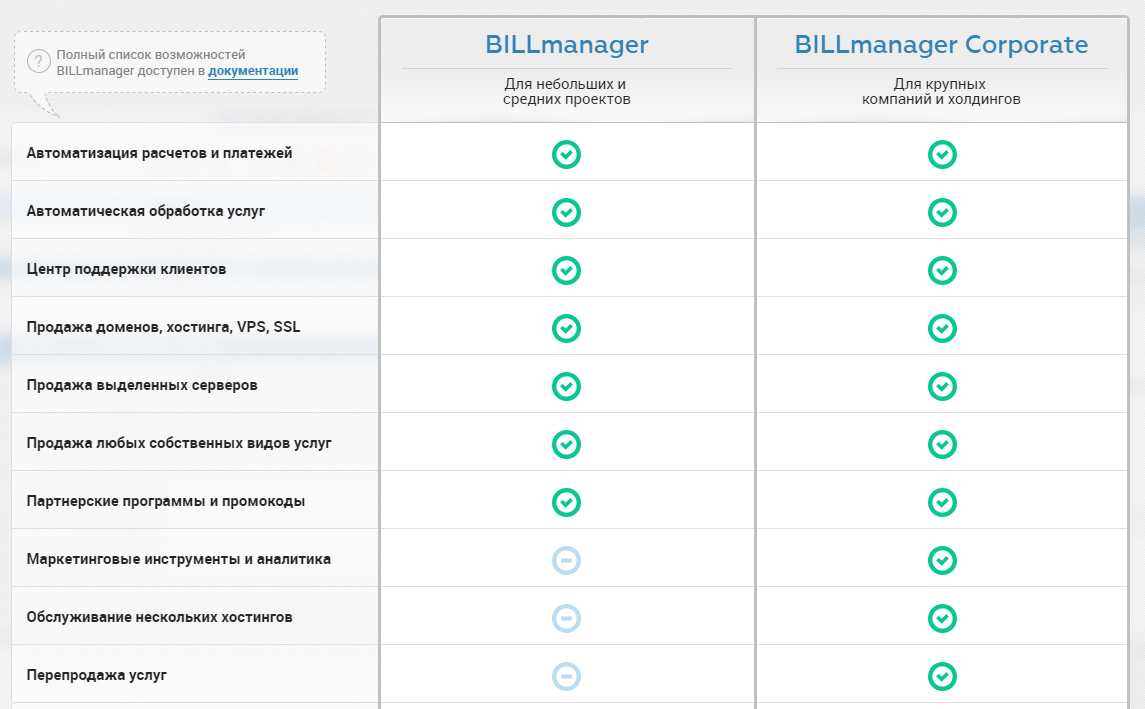This screenshot has height=709, width=1145.
Task: Click the question mark help icon
Action: pyautogui.click(x=38, y=62)
